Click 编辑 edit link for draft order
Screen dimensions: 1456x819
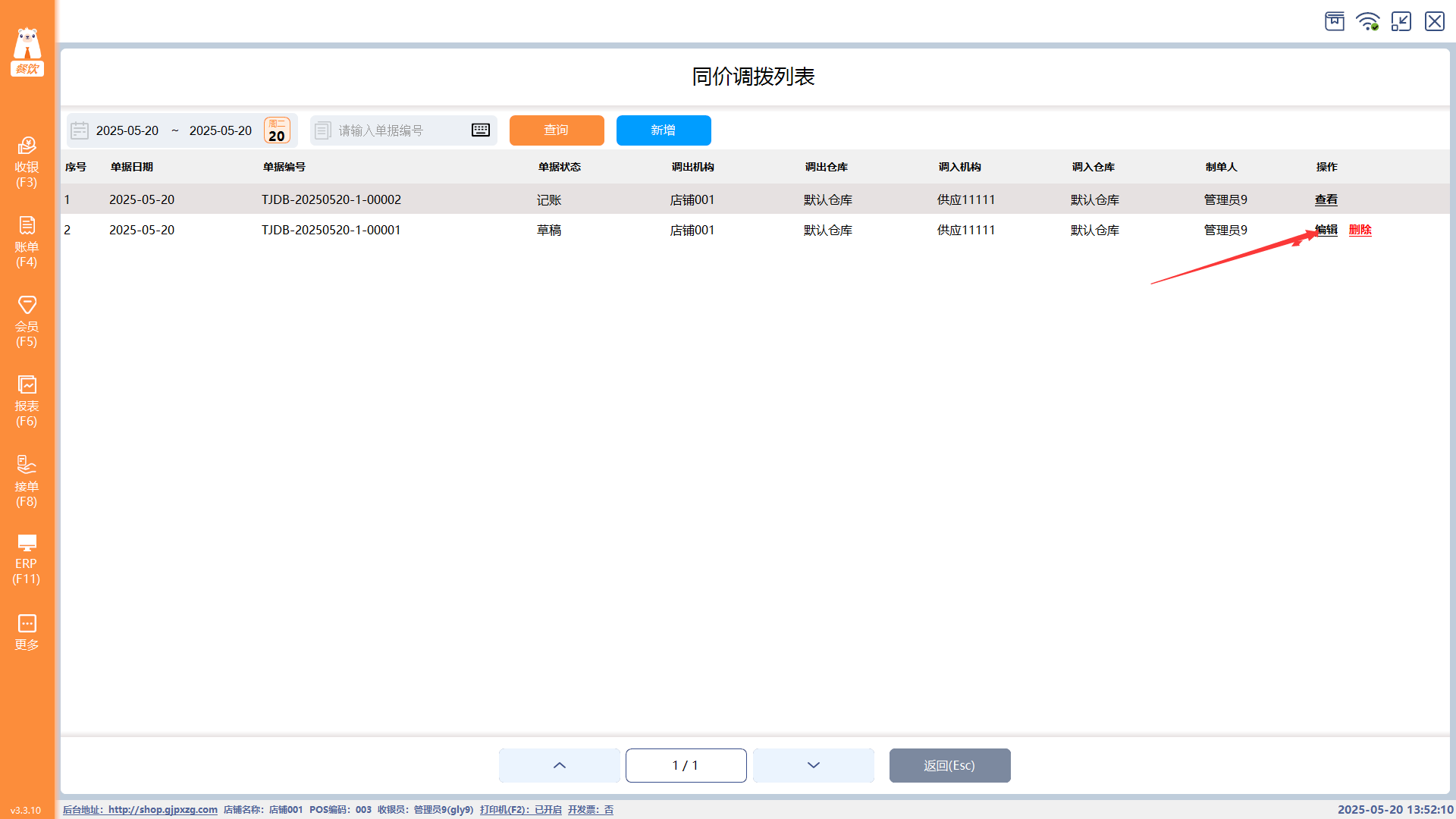[1326, 230]
